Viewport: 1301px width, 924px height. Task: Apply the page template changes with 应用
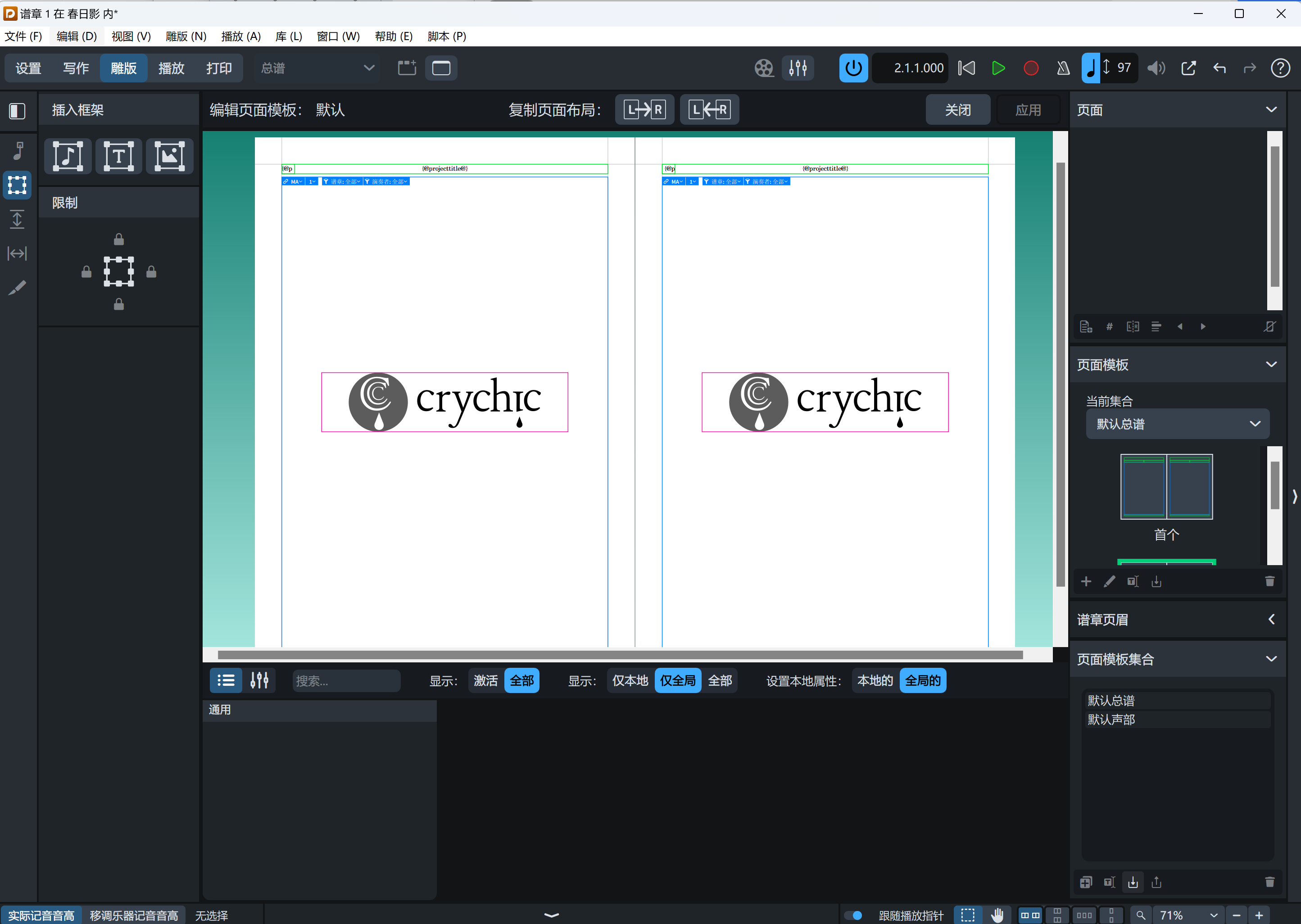click(x=1028, y=109)
